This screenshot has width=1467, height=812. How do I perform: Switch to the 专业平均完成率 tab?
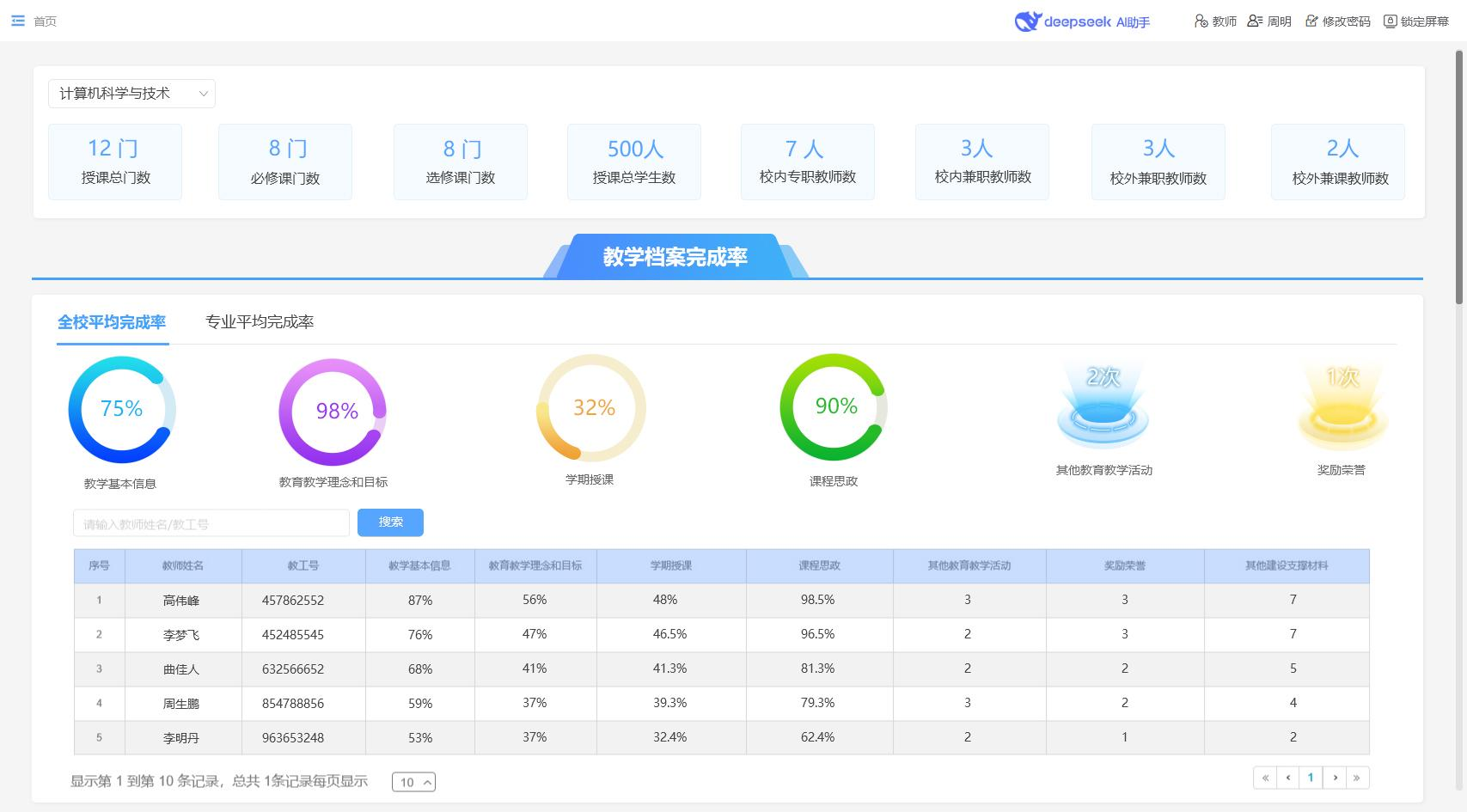tap(260, 322)
